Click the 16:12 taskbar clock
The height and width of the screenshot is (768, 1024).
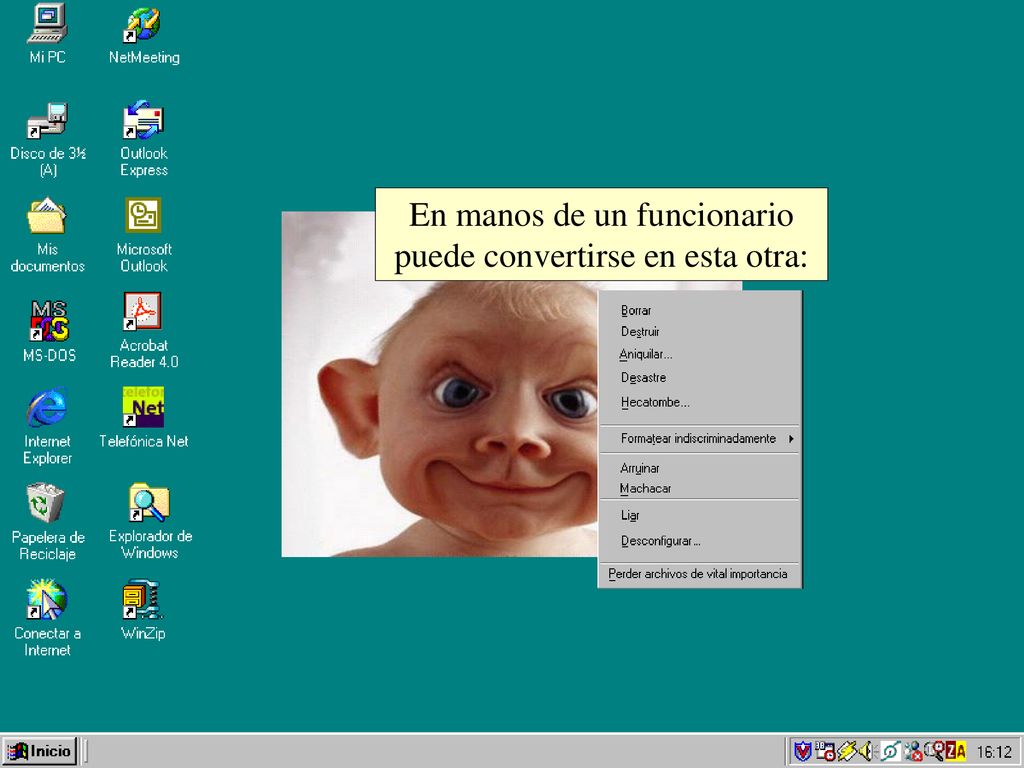pyautogui.click(x=994, y=752)
